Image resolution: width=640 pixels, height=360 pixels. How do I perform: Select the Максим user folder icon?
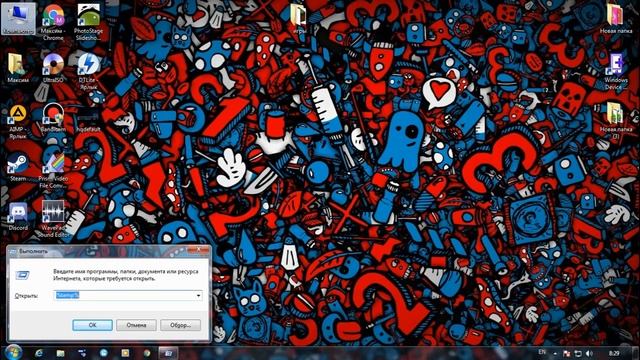point(18,68)
